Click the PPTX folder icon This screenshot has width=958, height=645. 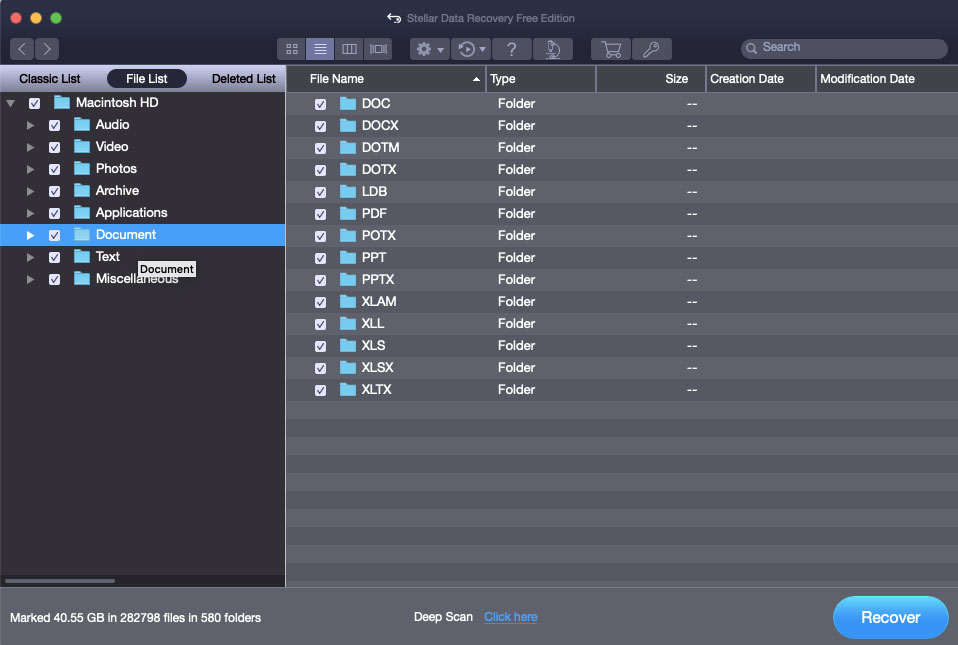(348, 279)
